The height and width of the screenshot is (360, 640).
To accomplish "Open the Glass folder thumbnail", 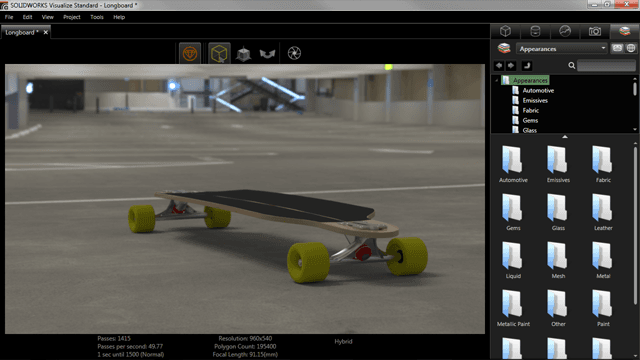I will tap(558, 212).
